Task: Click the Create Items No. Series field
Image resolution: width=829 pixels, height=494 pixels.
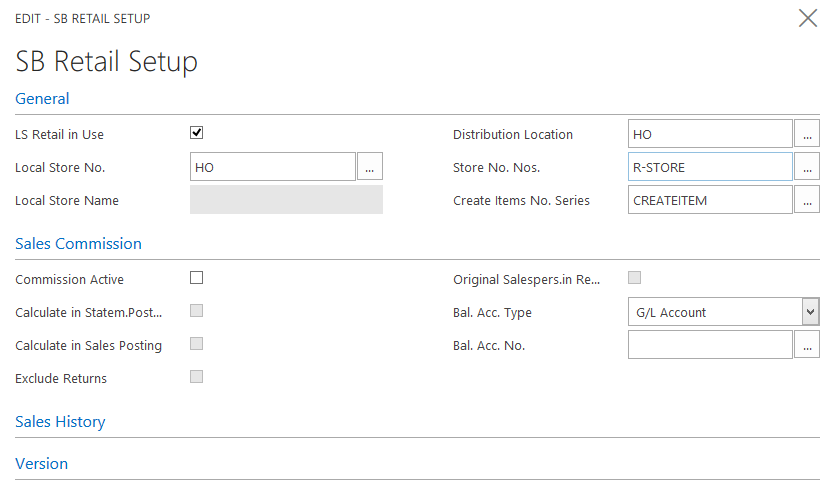Action: 710,200
